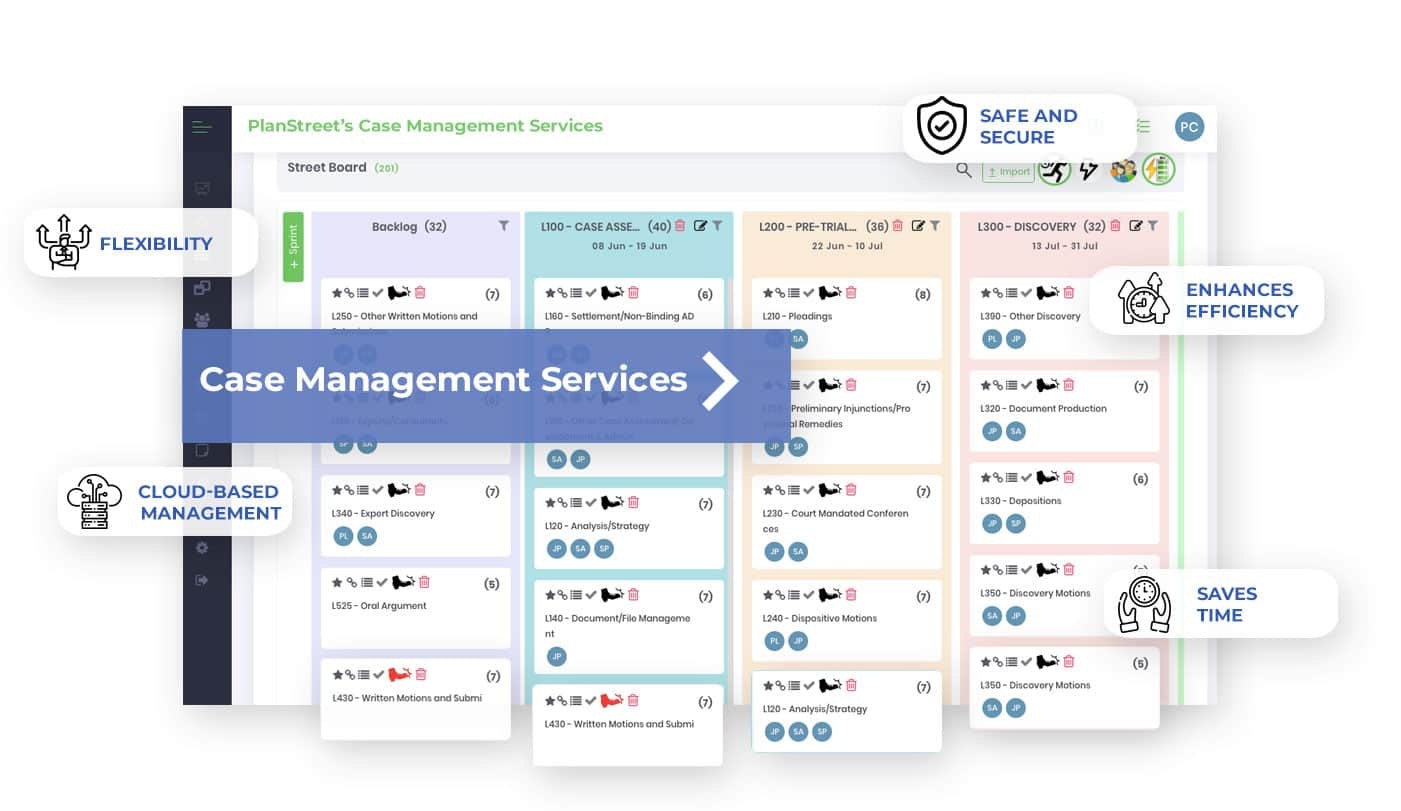Click the Import button
The width and height of the screenshot is (1401, 811).
(x=1008, y=171)
